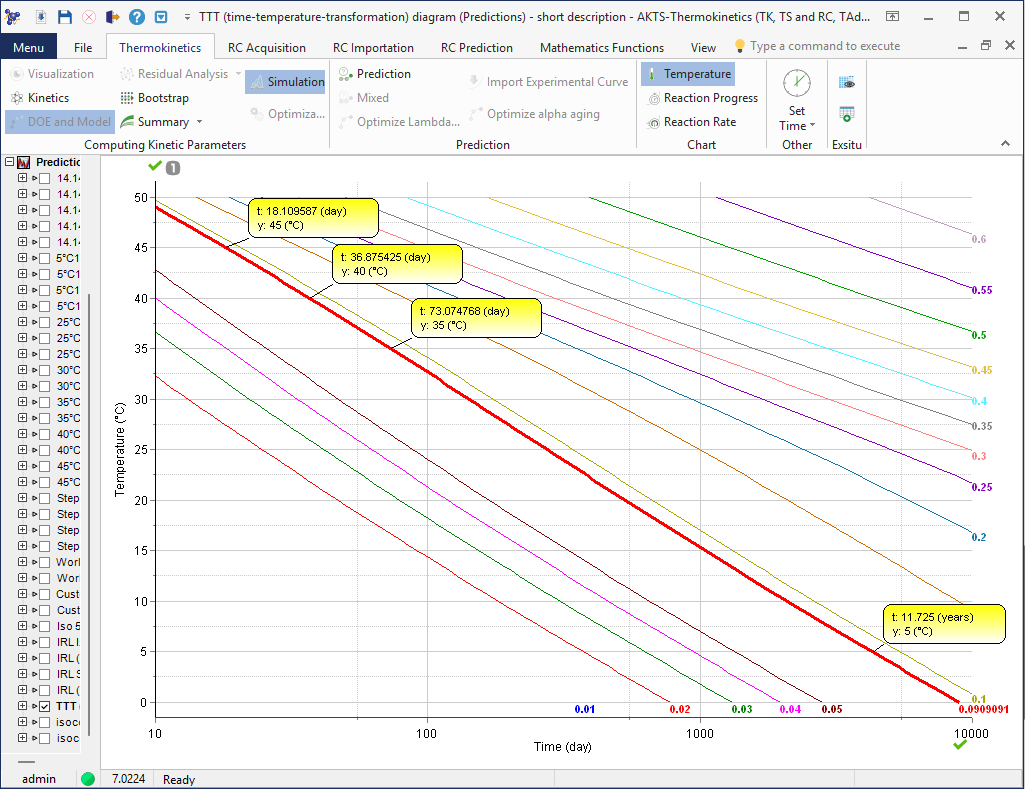The width and height of the screenshot is (1025, 789).
Task: Check the first Step item checkbox
Action: click(44, 498)
